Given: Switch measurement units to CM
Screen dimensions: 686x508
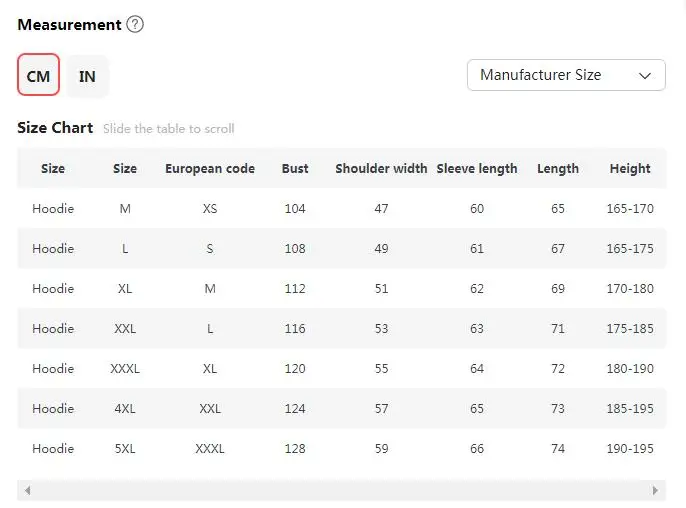Looking at the screenshot, I should (39, 76).
